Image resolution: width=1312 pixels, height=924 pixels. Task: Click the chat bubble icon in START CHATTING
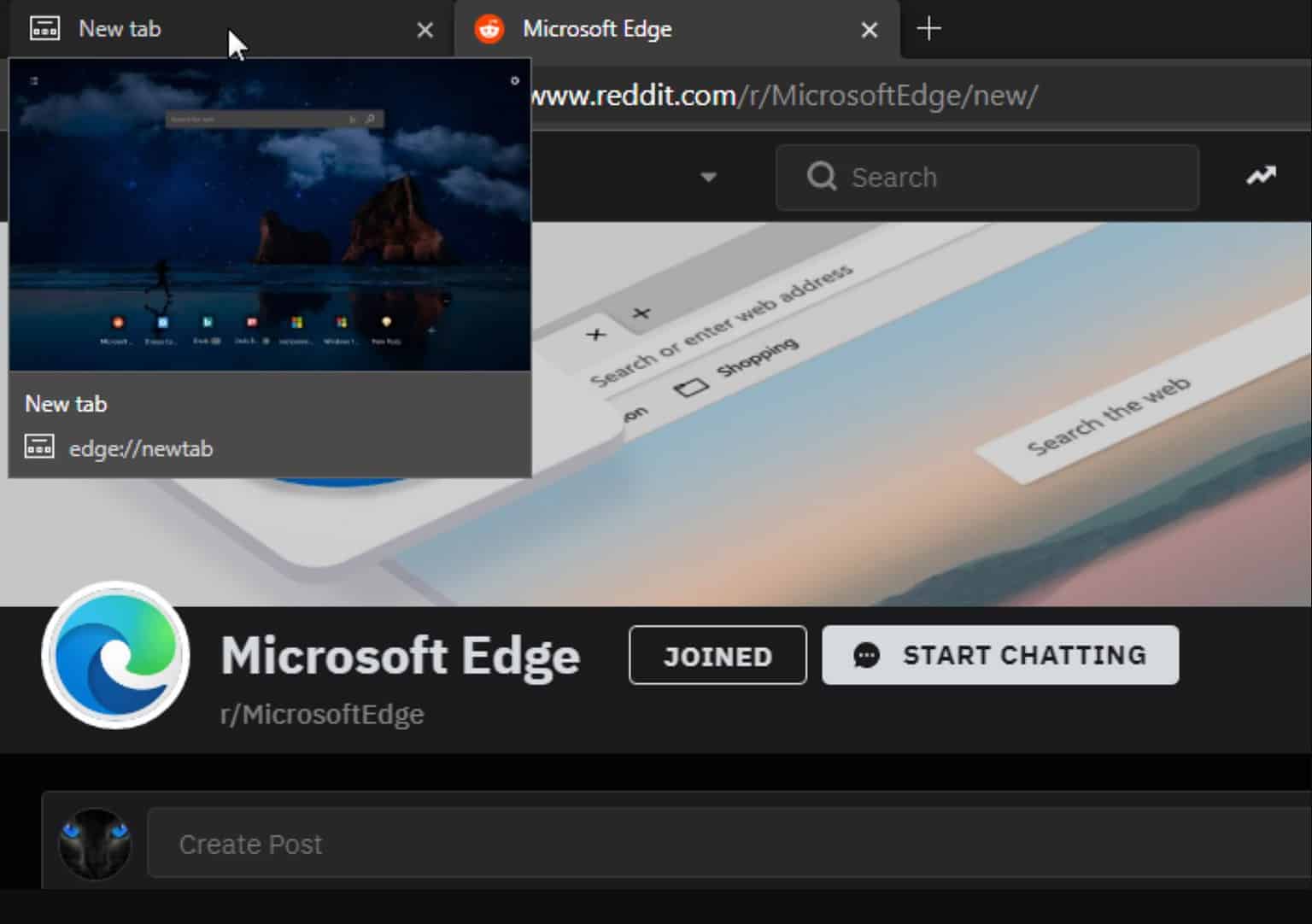tap(866, 655)
